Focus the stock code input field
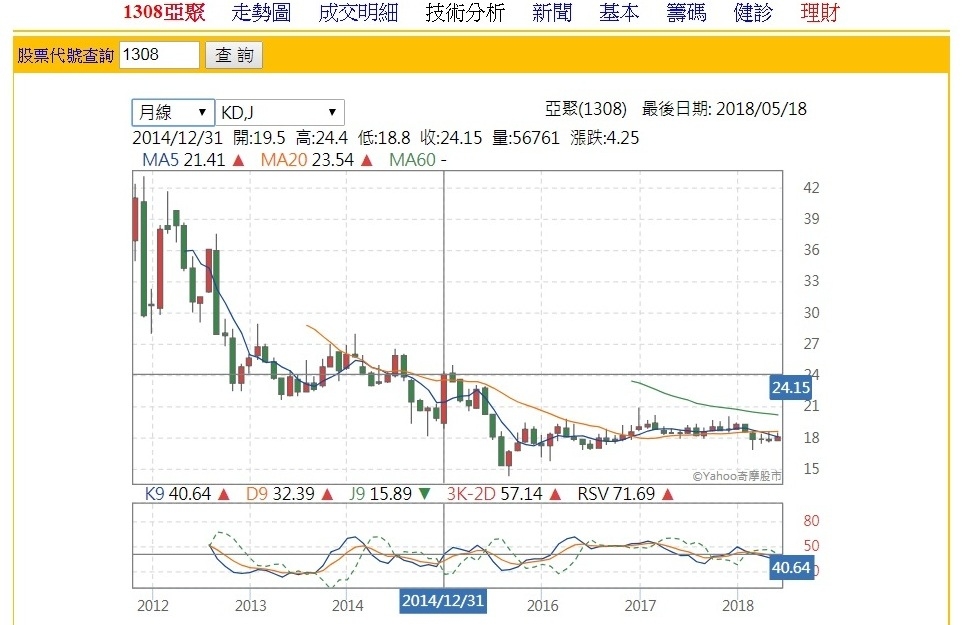Image resolution: width=964 pixels, height=625 pixels. 159,55
